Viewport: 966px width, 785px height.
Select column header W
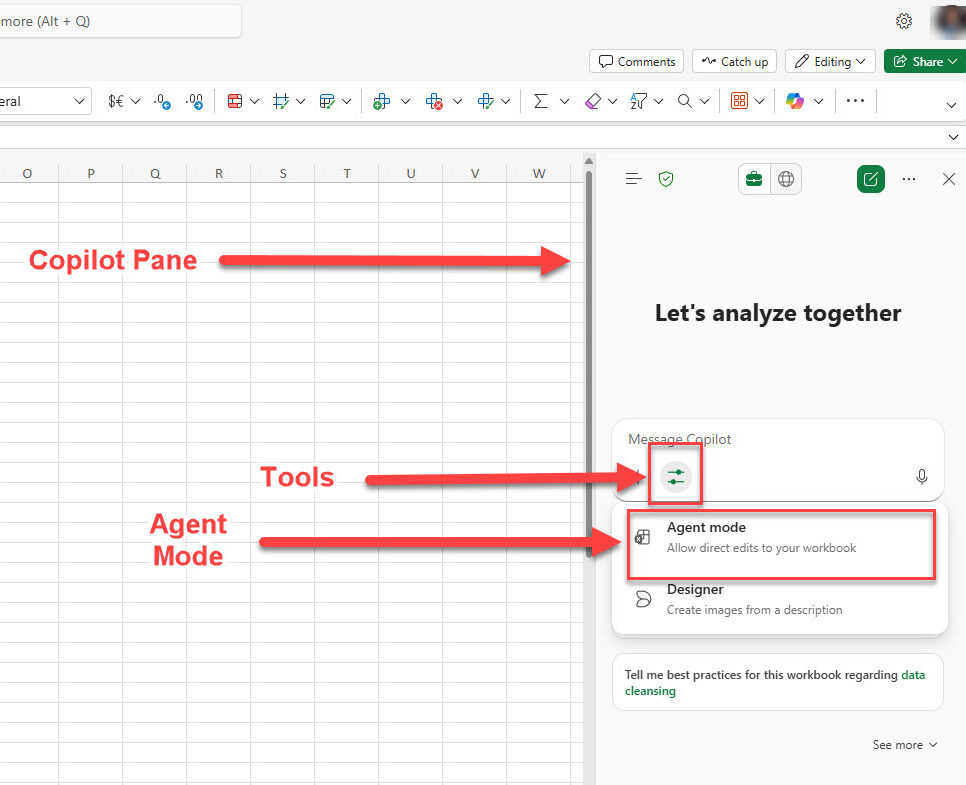pos(538,174)
